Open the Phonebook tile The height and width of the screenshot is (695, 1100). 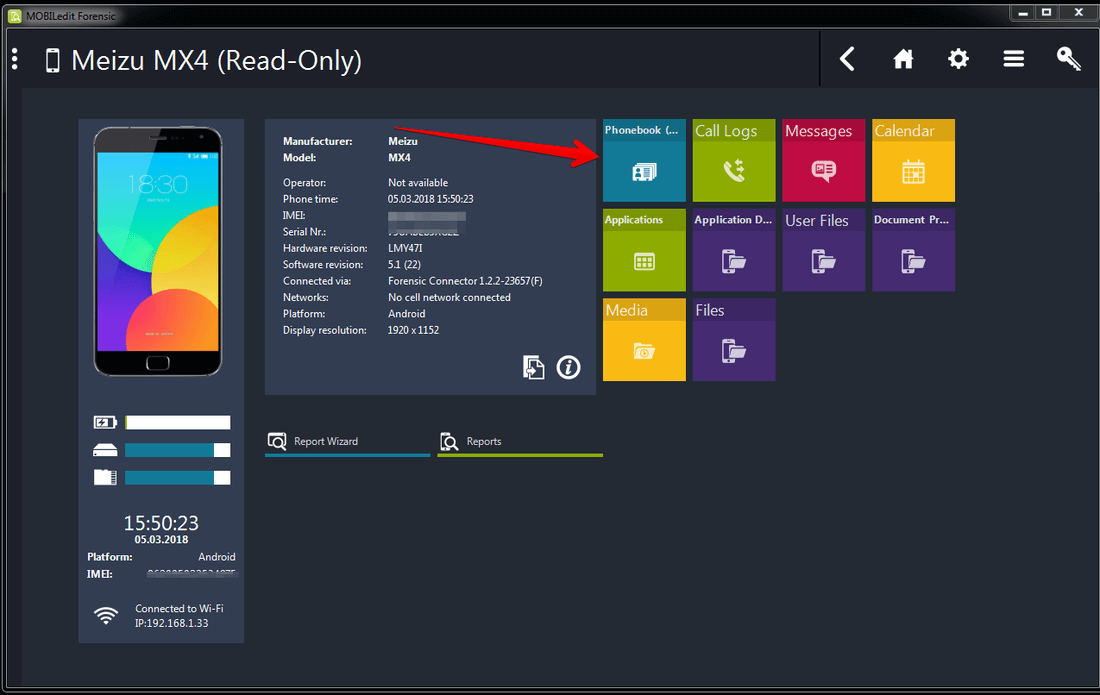(x=644, y=161)
